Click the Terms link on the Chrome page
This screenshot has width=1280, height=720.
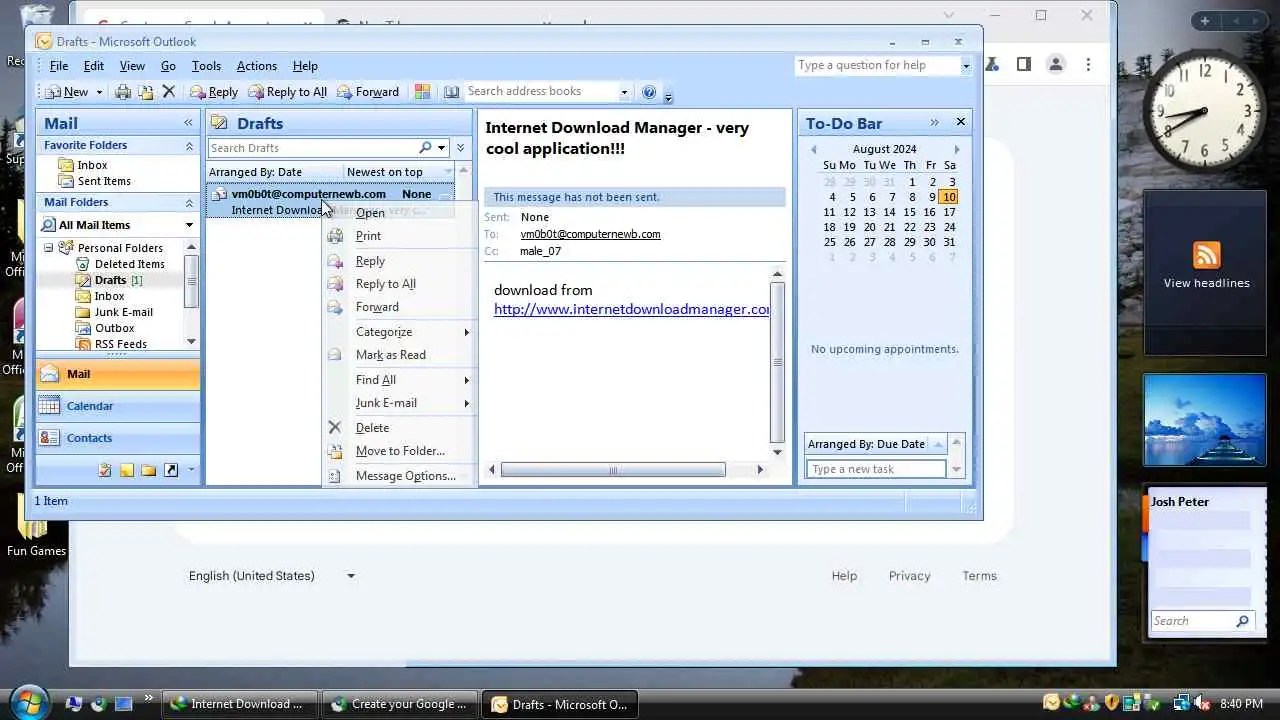979,576
